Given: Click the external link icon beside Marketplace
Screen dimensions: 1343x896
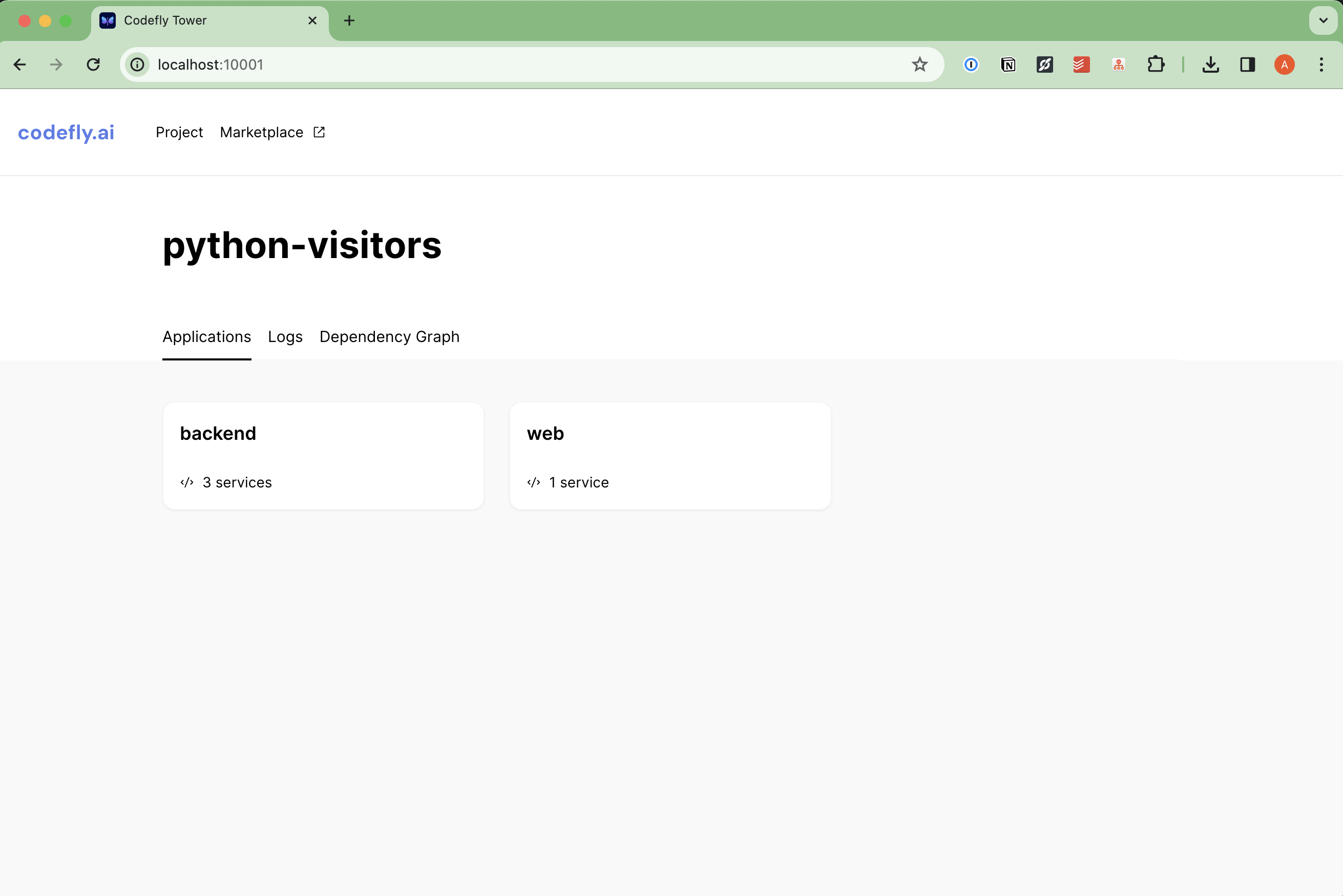Looking at the screenshot, I should coord(319,132).
